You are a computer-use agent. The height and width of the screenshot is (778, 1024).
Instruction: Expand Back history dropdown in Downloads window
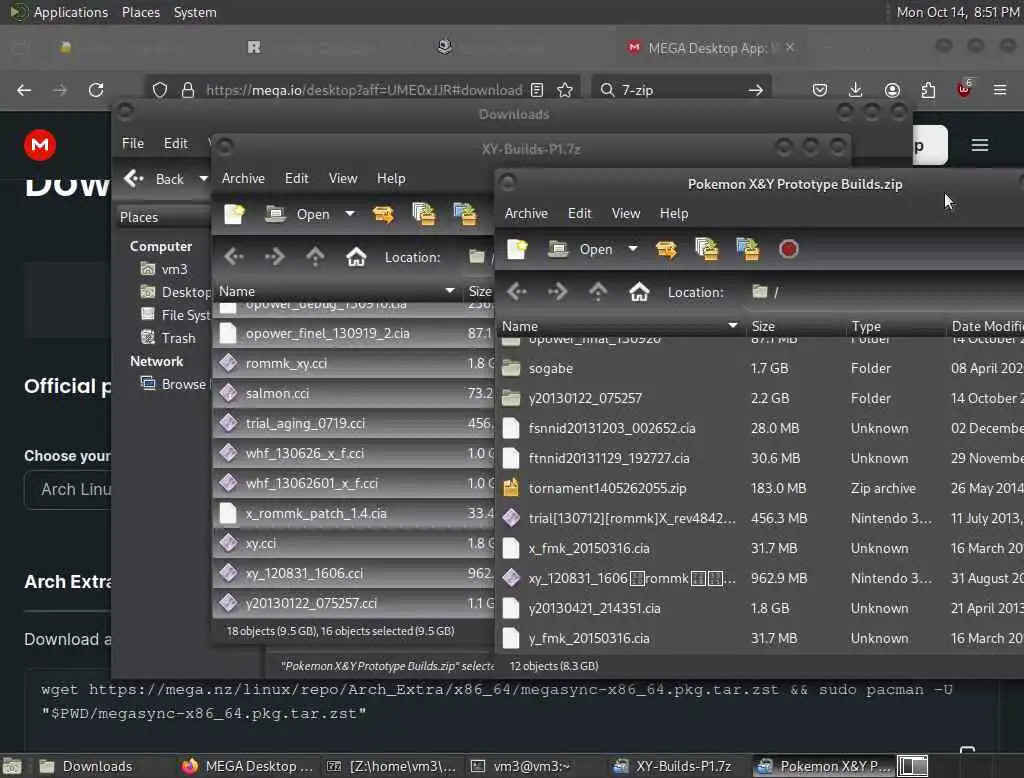pos(203,178)
